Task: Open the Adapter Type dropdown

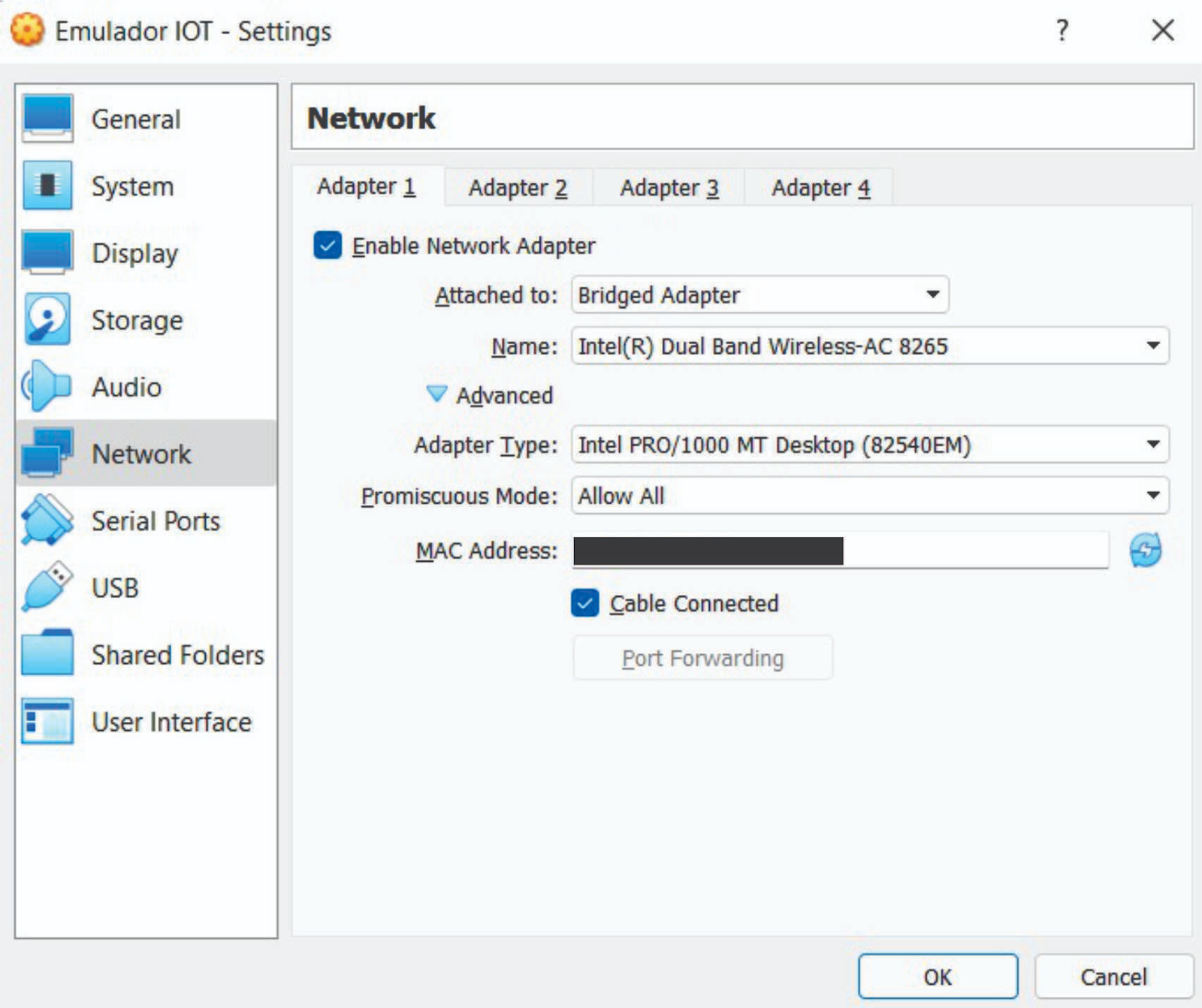Action: (x=870, y=445)
